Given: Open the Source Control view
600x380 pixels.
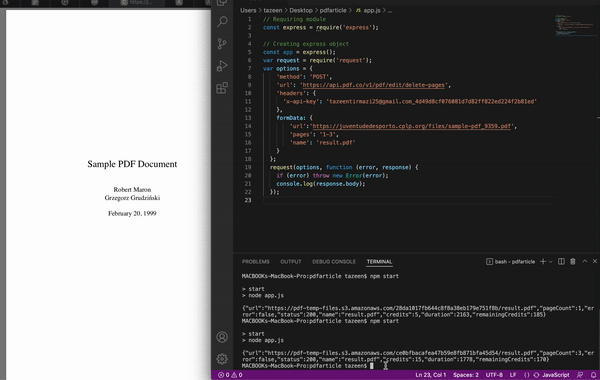Looking at the screenshot, I should [222, 44].
